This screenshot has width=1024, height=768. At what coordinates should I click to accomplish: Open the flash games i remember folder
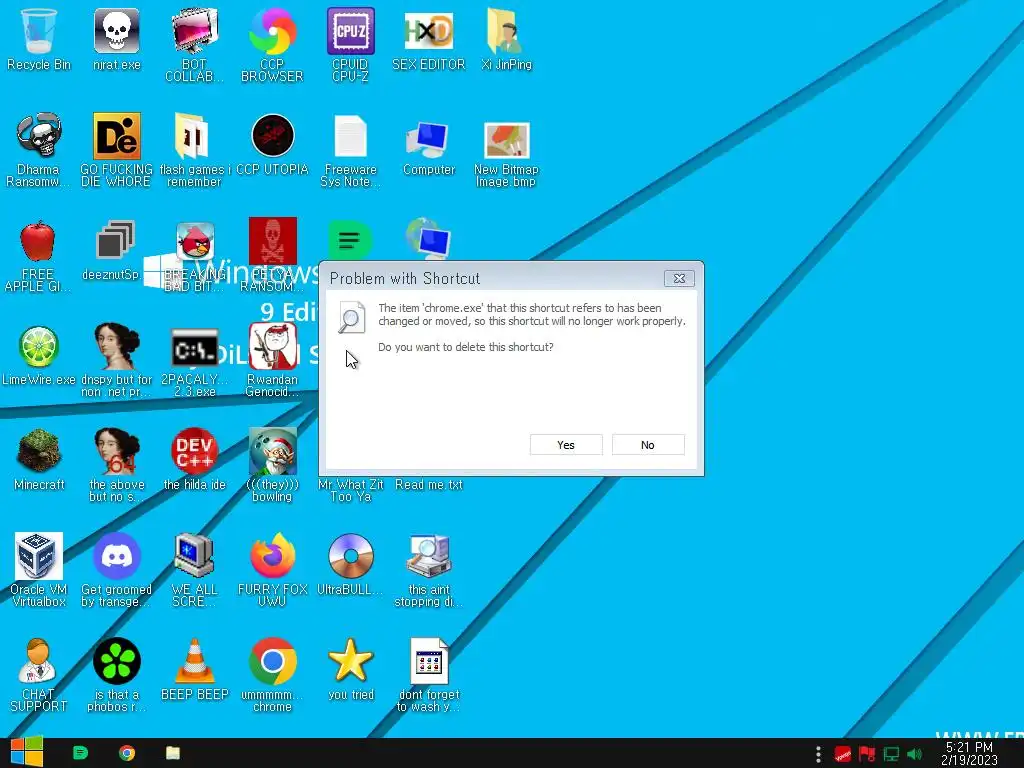pos(192,136)
